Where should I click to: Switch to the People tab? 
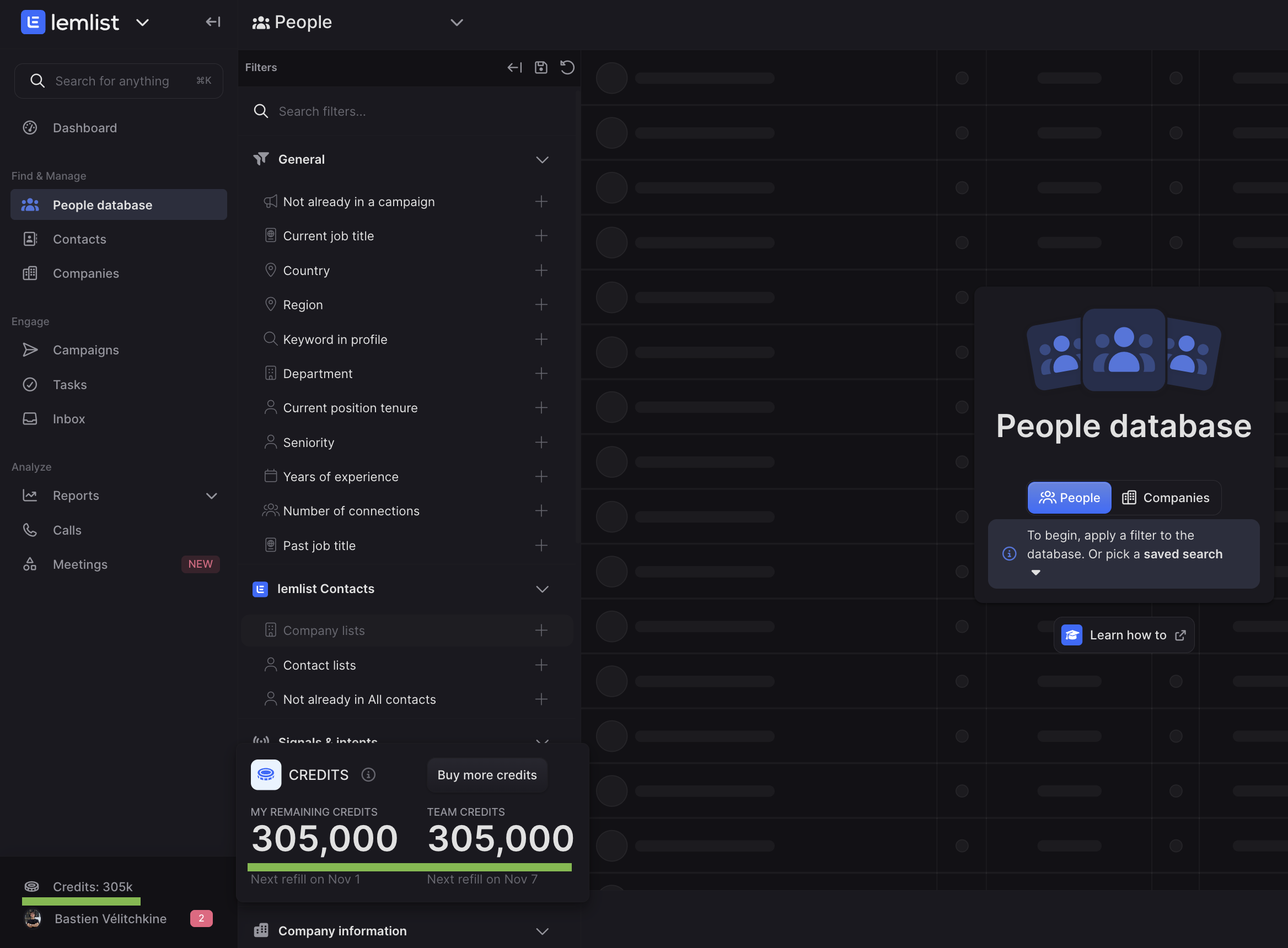1069,498
